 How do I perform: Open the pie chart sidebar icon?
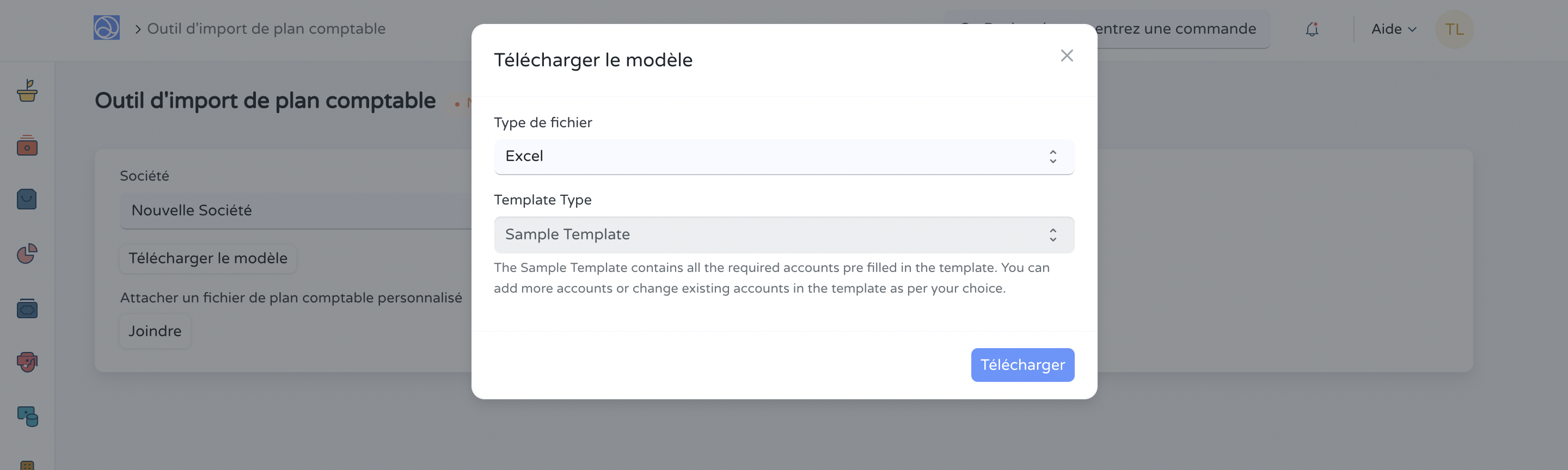click(x=27, y=253)
